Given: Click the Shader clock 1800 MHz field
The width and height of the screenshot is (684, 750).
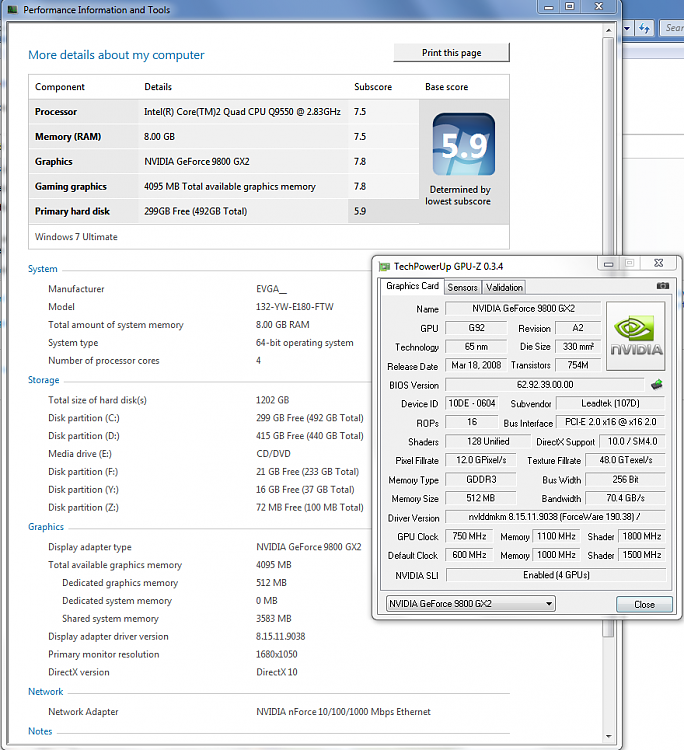Looking at the screenshot, I should [641, 536].
